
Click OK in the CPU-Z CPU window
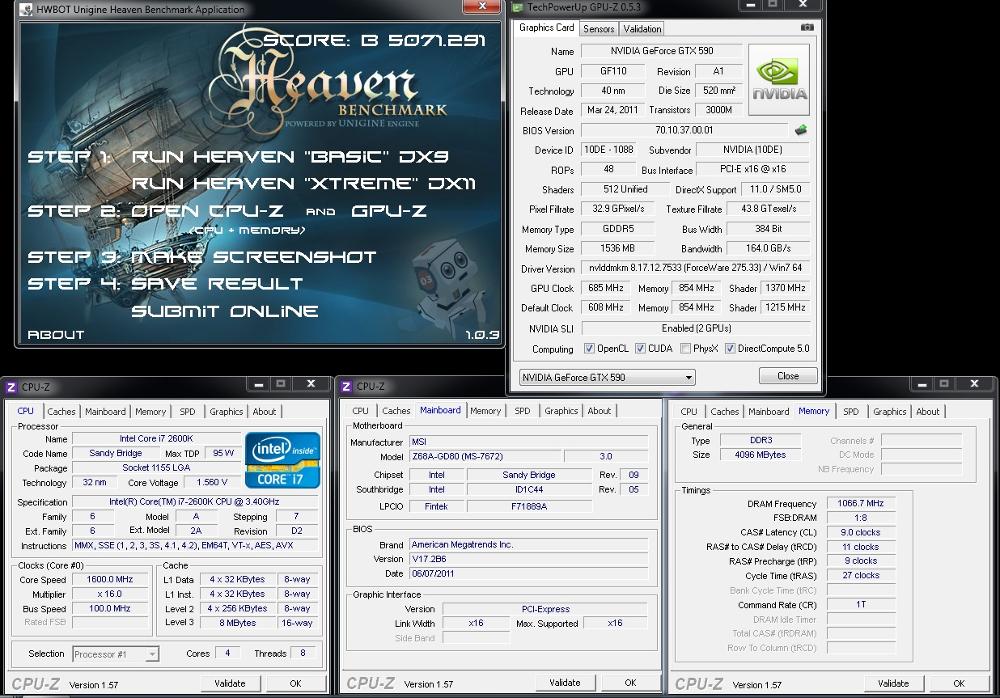295,683
